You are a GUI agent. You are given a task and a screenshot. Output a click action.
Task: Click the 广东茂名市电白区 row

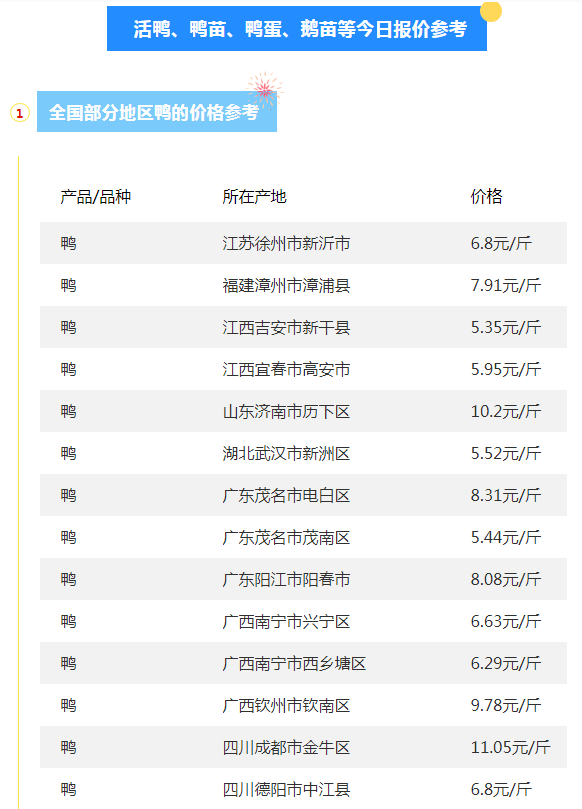(303, 495)
